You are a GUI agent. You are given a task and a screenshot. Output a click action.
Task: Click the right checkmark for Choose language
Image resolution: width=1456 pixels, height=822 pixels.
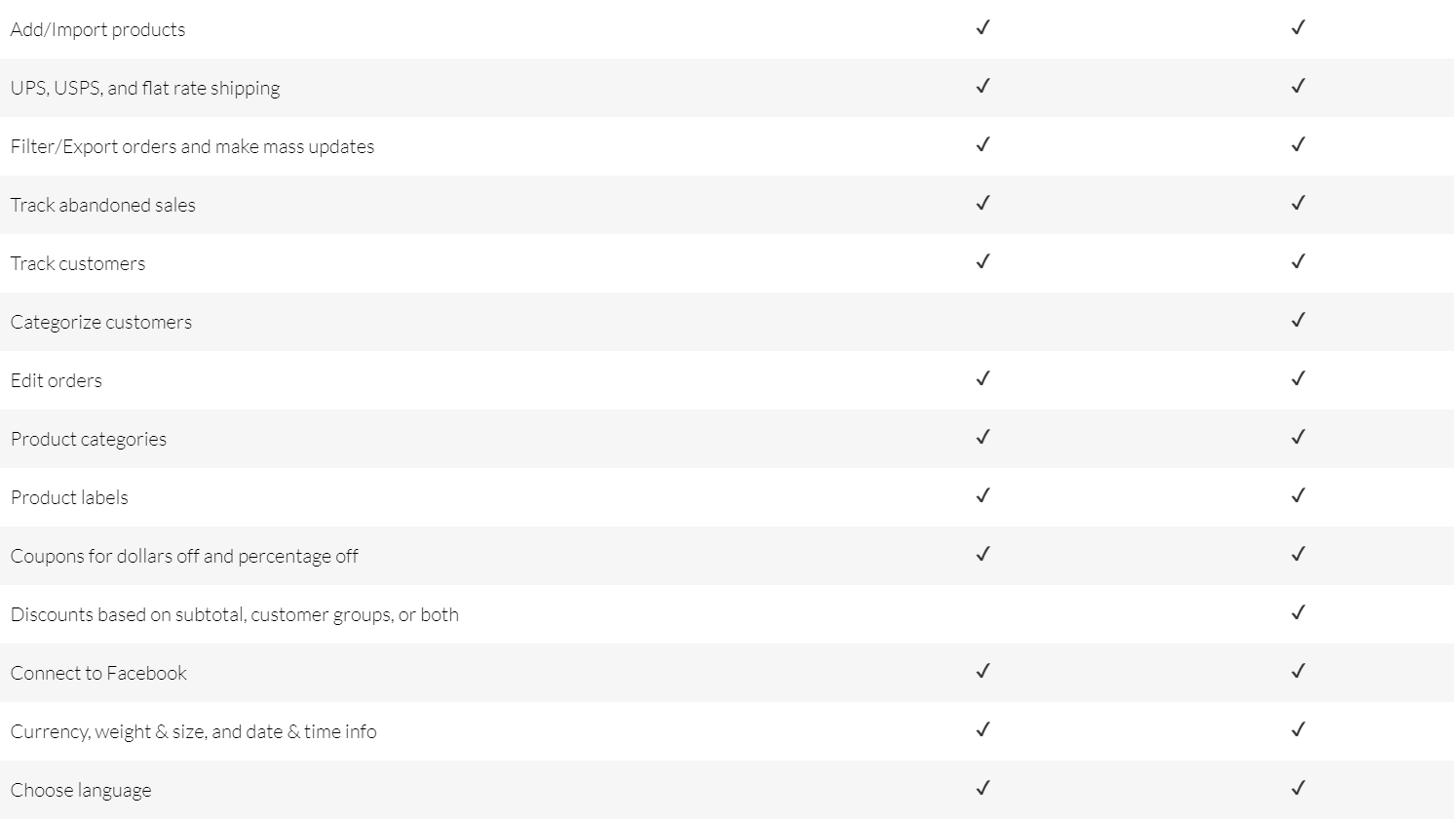point(1297,789)
